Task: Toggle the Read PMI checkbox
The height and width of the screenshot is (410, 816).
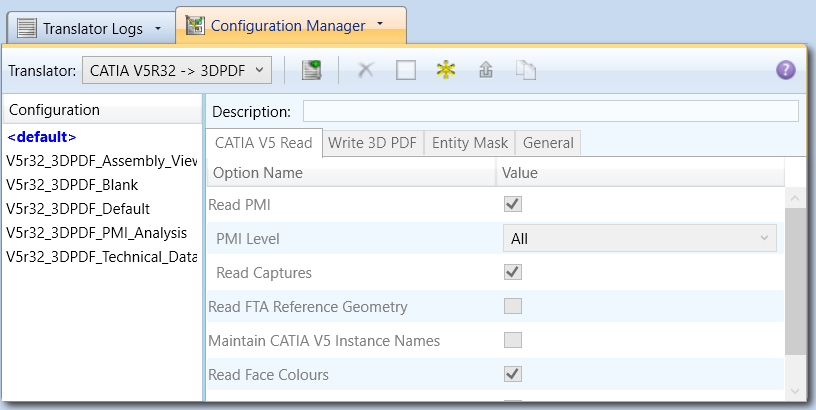Action: click(513, 204)
